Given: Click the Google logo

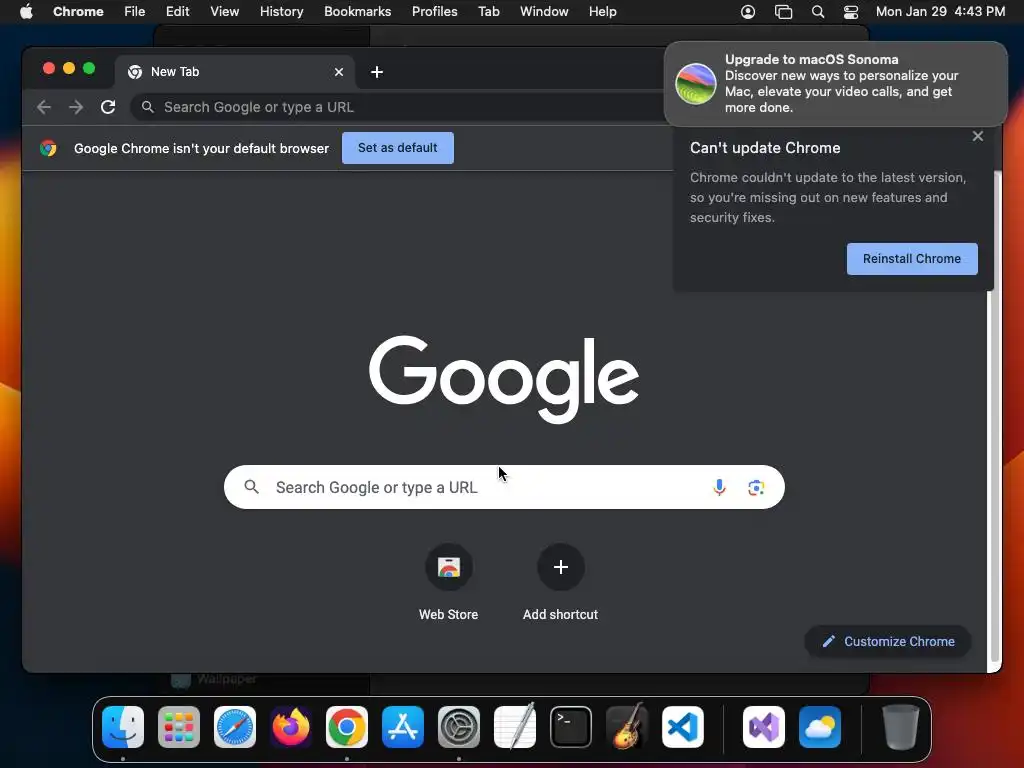Looking at the screenshot, I should tap(504, 379).
